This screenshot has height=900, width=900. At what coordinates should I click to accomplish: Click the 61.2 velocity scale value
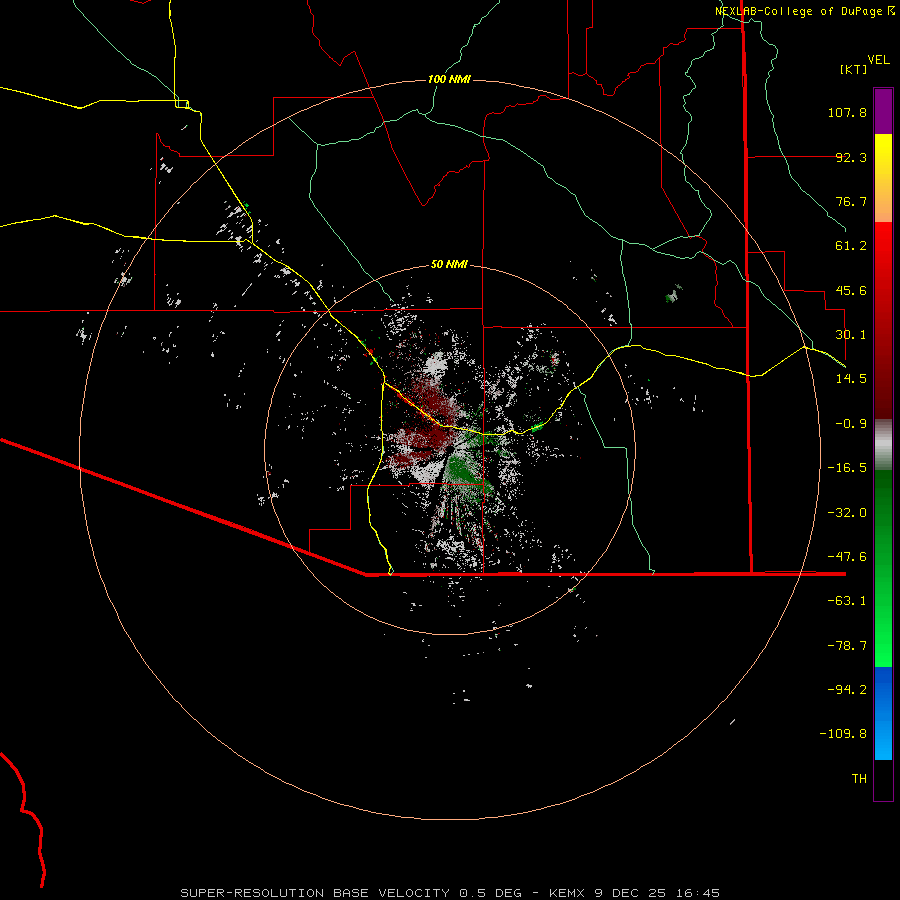pyautogui.click(x=851, y=246)
